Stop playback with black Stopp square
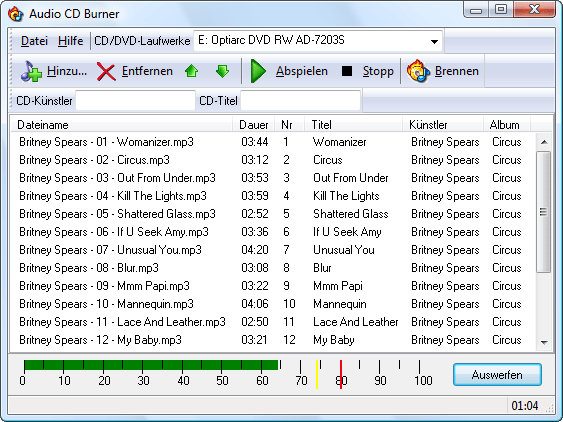Image resolution: width=563 pixels, height=422 pixels. pyautogui.click(x=346, y=71)
